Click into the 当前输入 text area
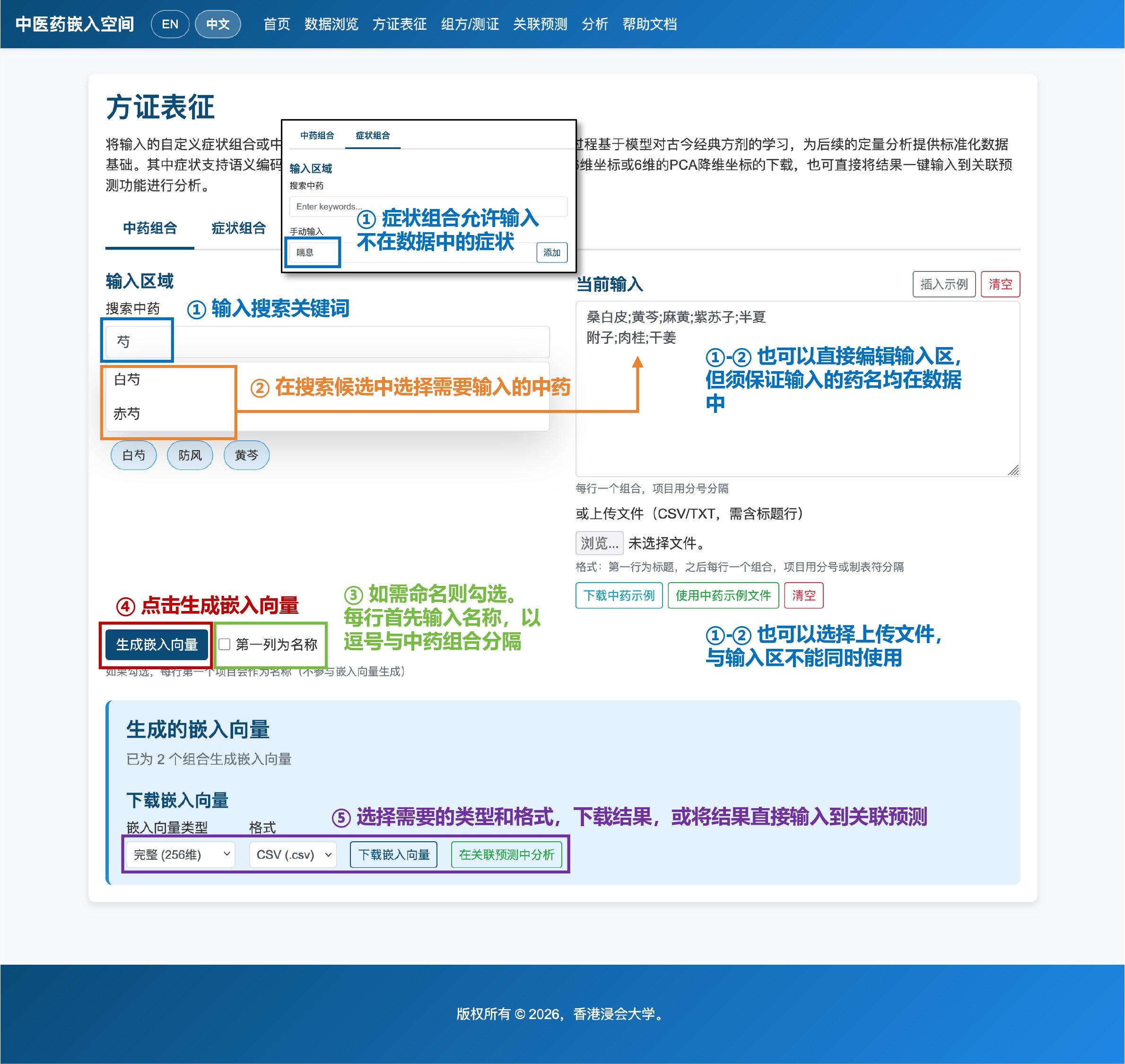Screen dimensions: 1125x1064 click(x=797, y=389)
